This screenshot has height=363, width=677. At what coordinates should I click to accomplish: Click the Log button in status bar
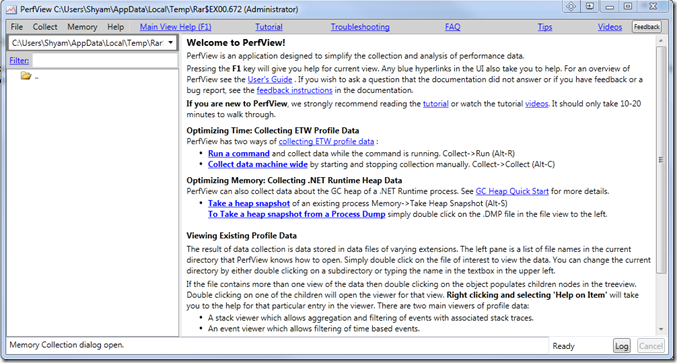click(621, 346)
